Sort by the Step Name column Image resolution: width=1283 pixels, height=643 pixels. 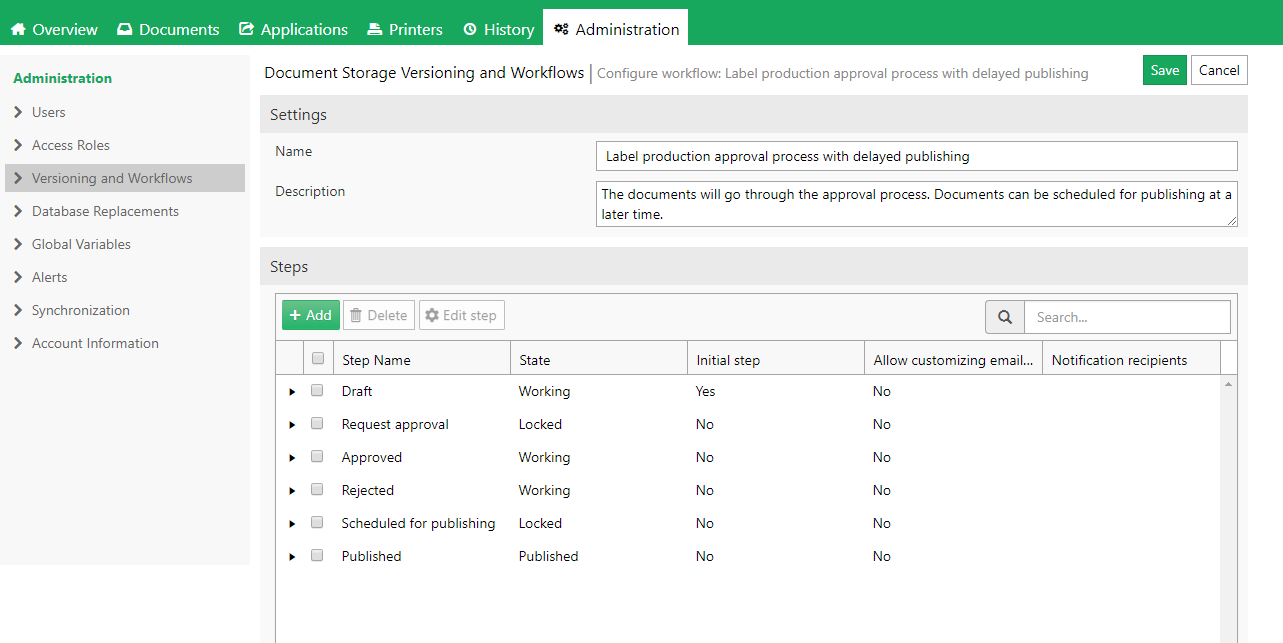click(421, 359)
